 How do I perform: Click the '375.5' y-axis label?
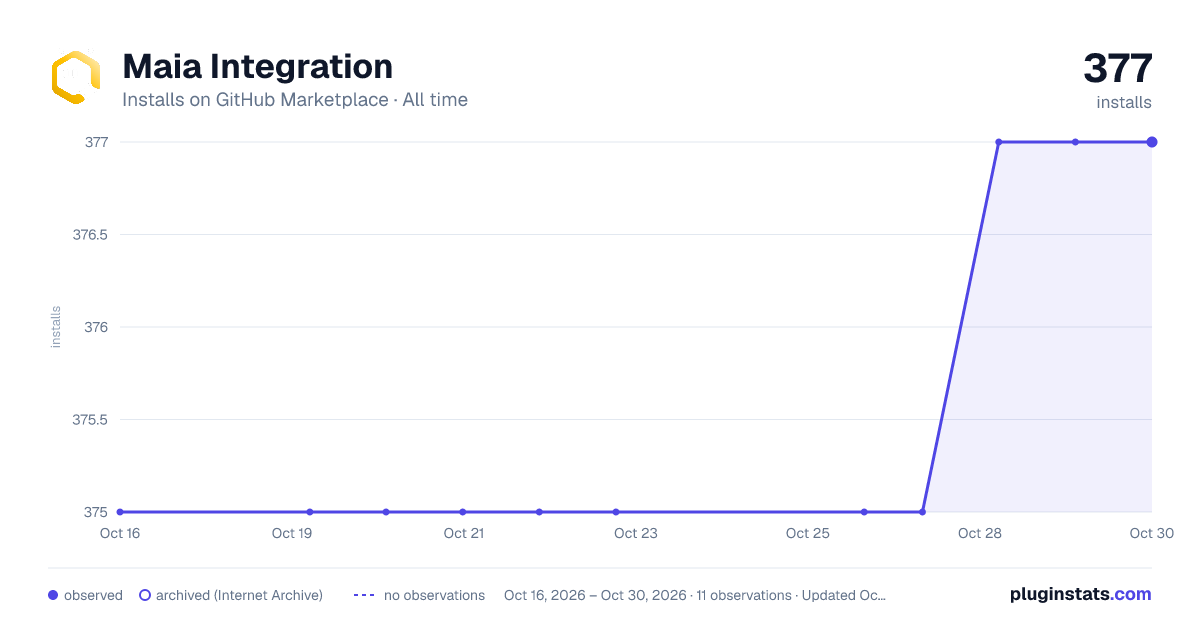pos(90,420)
